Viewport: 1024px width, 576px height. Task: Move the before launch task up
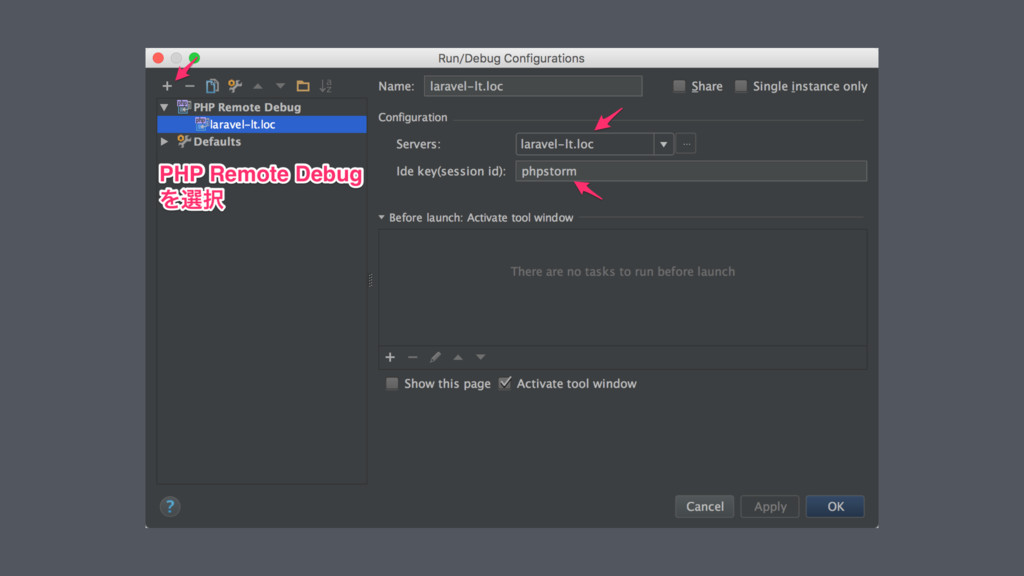[x=458, y=357]
